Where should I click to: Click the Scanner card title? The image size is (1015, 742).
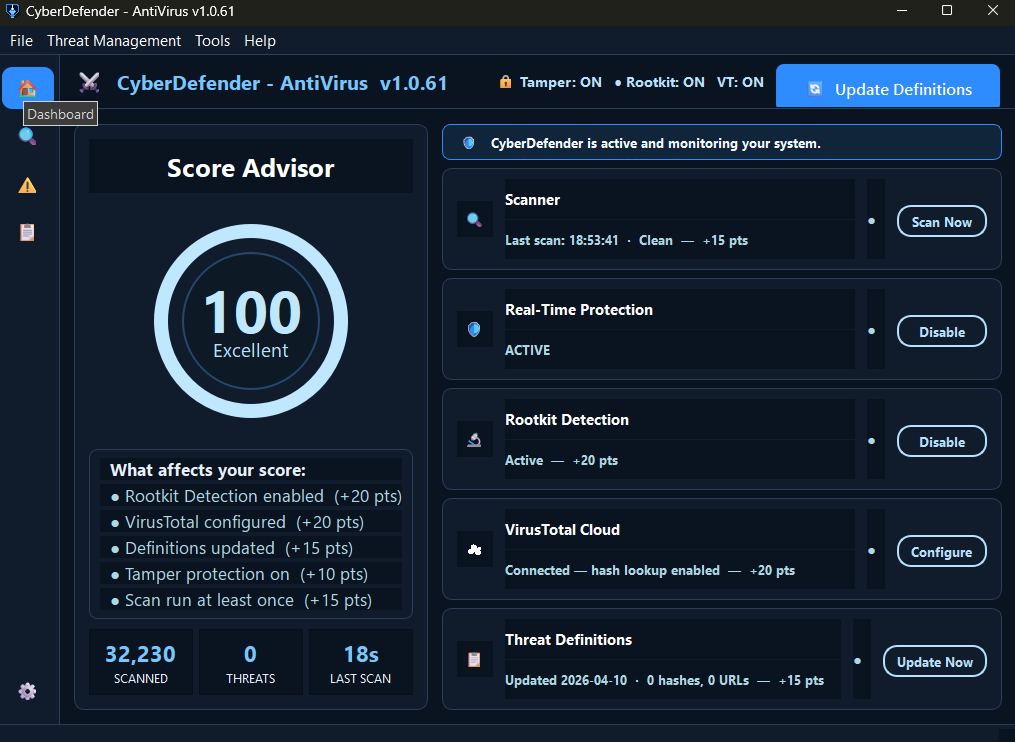point(532,200)
